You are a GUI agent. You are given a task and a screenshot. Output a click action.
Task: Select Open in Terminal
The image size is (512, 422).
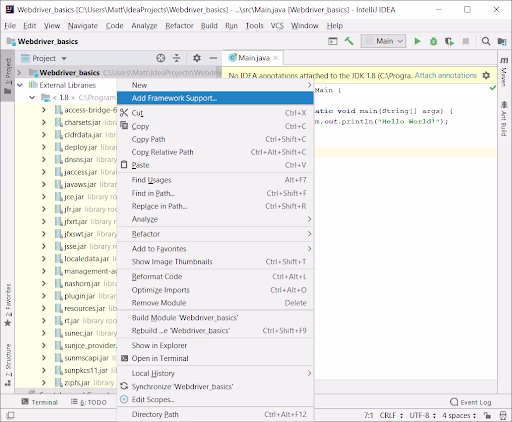(x=215, y=358)
